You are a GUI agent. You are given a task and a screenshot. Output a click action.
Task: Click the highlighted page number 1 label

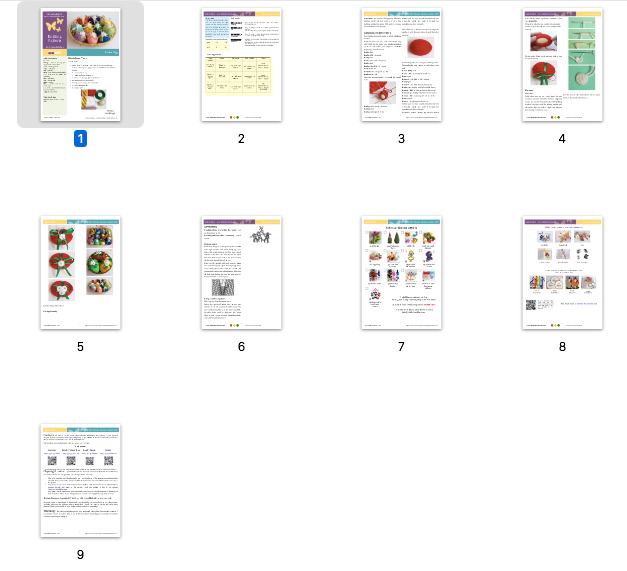point(80,139)
